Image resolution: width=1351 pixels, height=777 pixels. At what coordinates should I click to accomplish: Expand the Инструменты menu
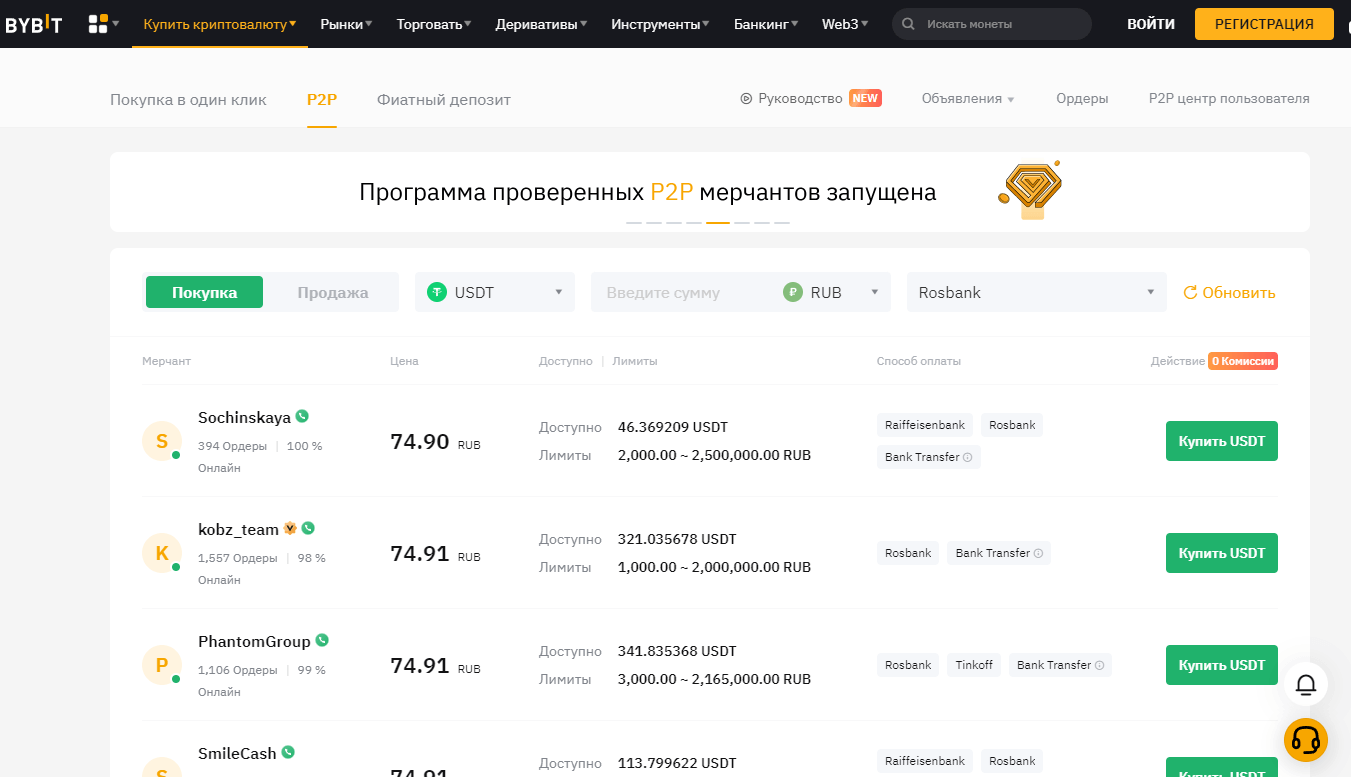pyautogui.click(x=661, y=23)
